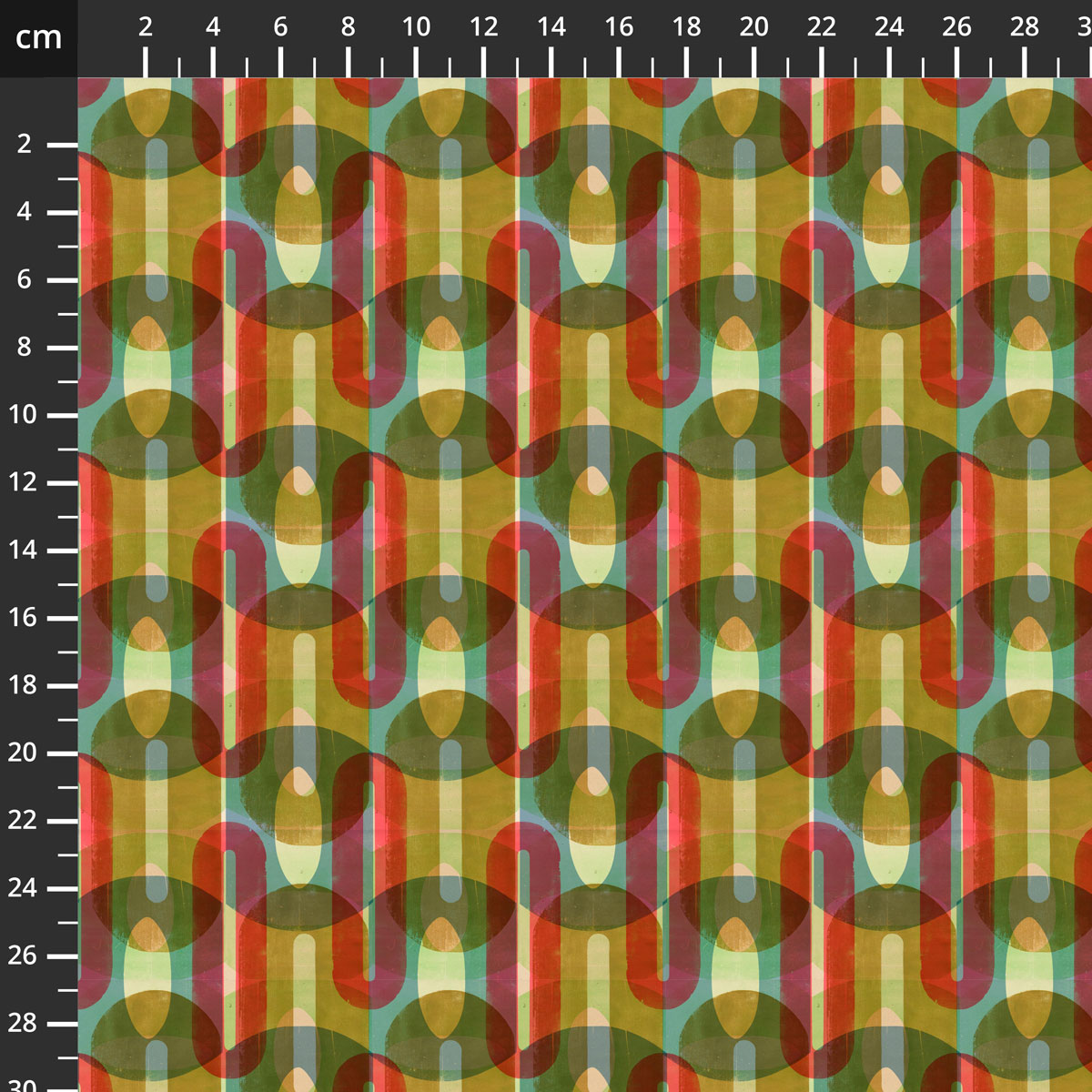Click the 2 mark on the top ruler
Viewport: 1092px width, 1092px height.
[146, 27]
